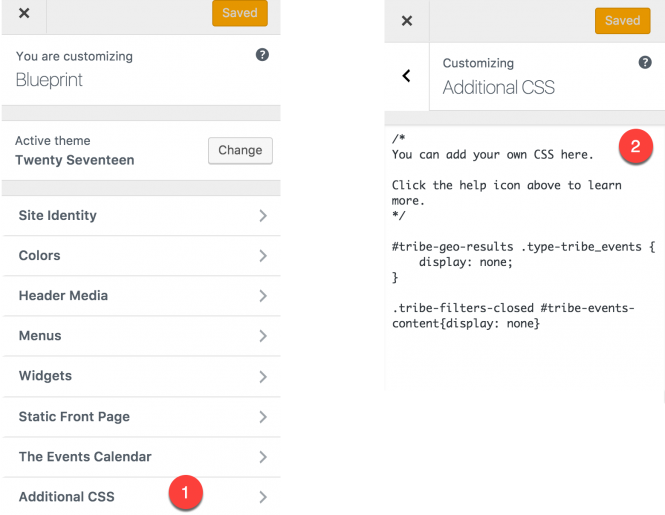Expand the Additional CSS chevron
This screenshot has height=515, width=665.
pyautogui.click(x=262, y=497)
